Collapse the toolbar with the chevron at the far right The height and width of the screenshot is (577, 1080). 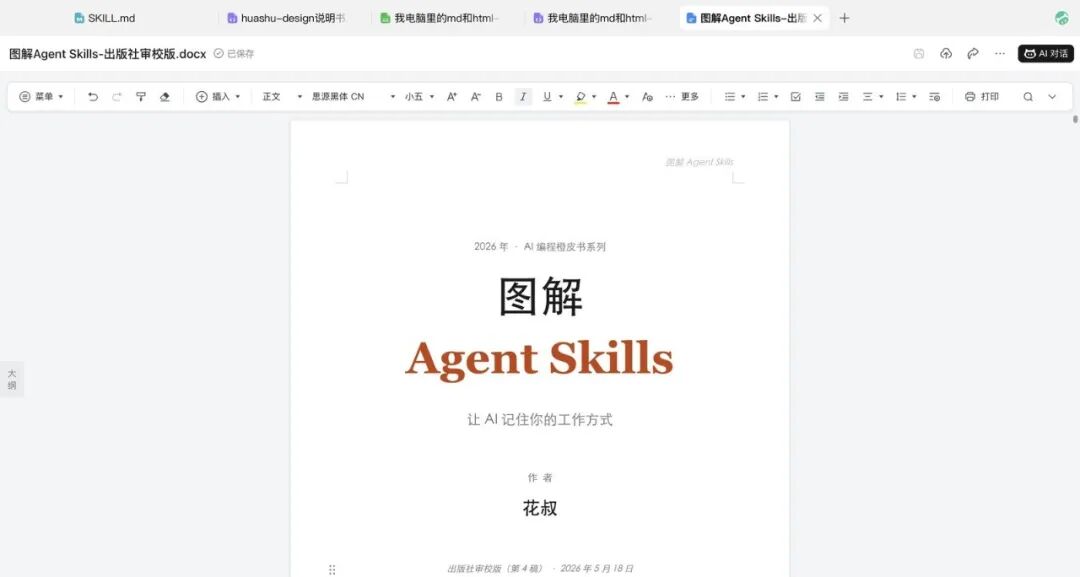[x=1052, y=97]
